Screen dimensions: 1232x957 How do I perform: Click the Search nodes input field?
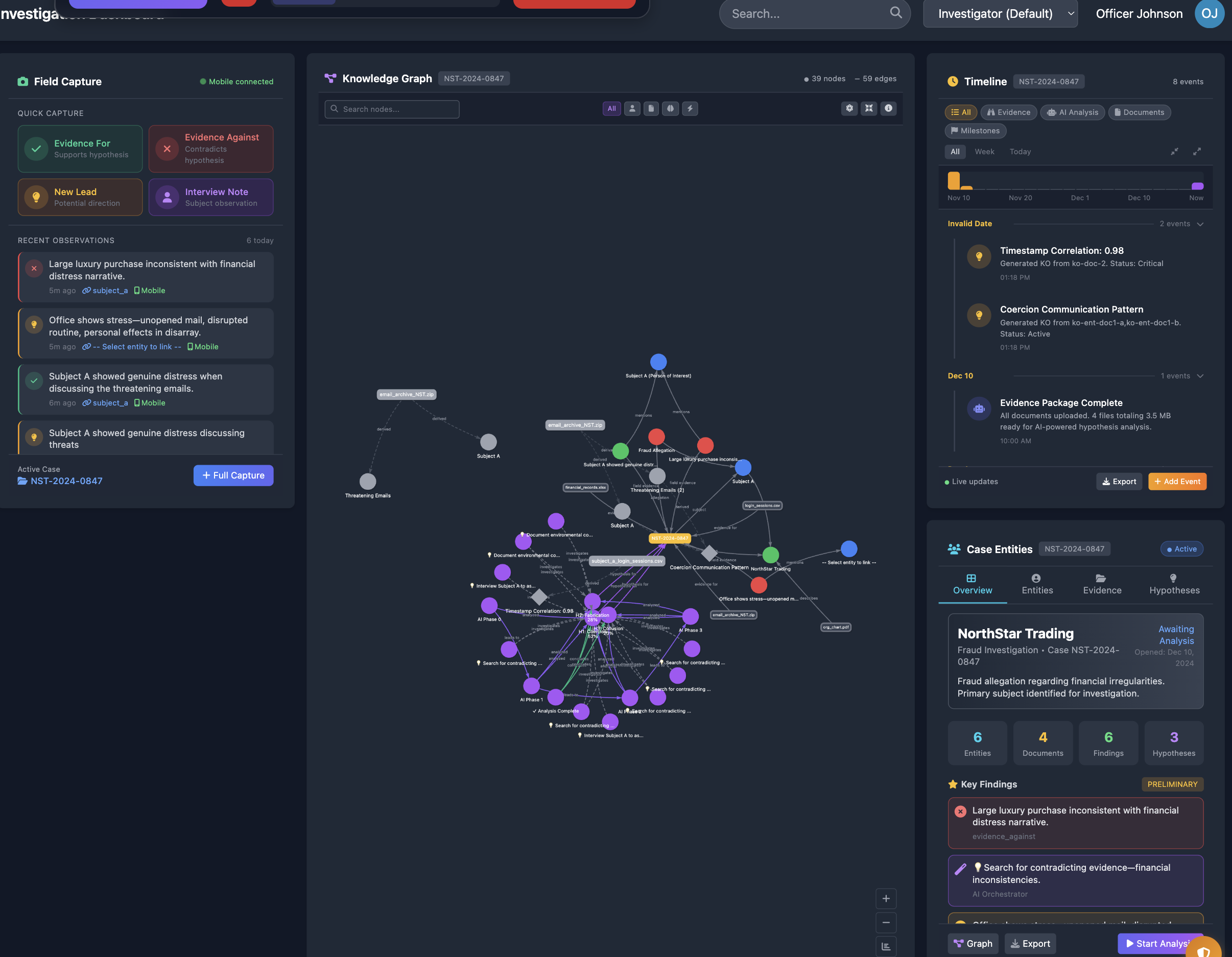(392, 109)
